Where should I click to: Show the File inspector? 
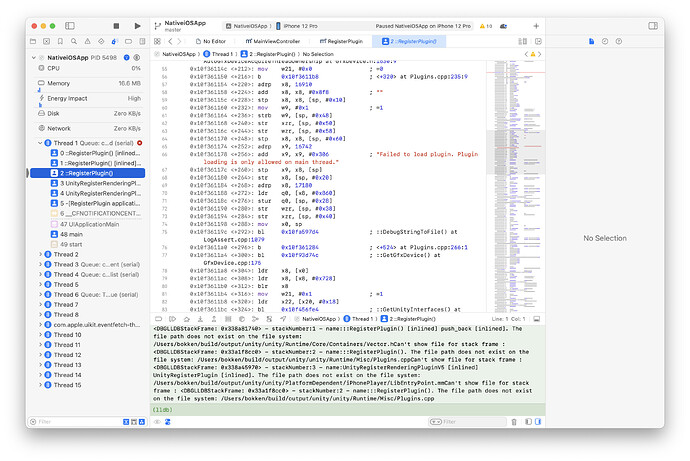[x=591, y=41]
